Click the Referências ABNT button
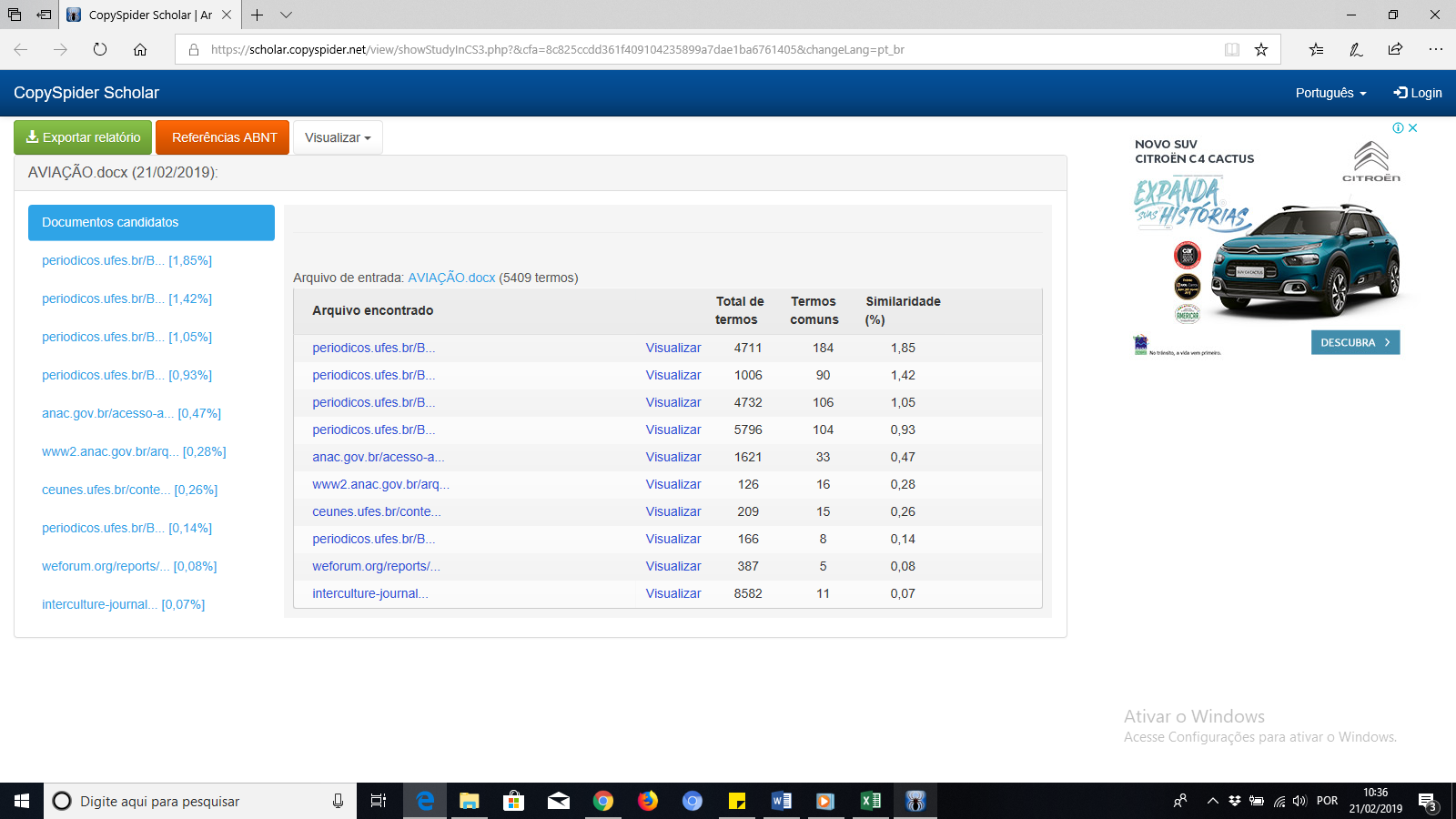Image resolution: width=1456 pixels, height=819 pixels. point(223,137)
